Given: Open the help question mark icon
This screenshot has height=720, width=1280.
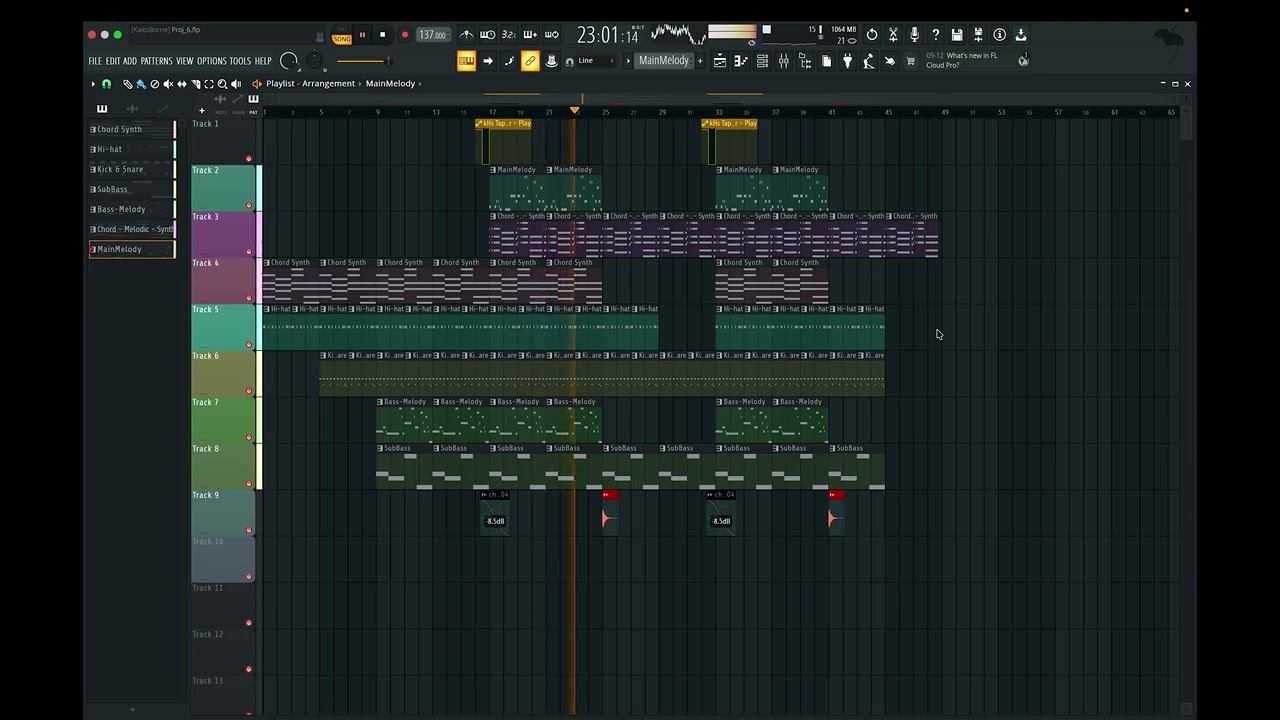Looking at the screenshot, I should tap(936, 34).
